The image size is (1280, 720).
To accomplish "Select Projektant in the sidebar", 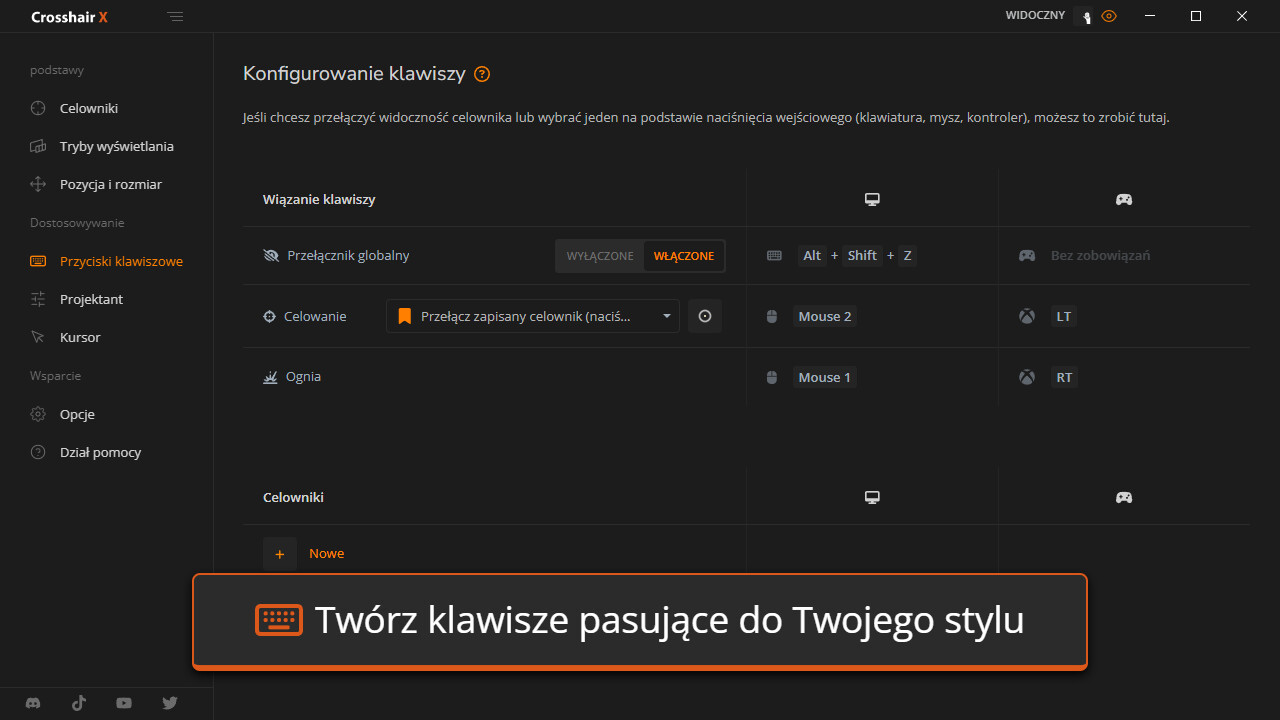I will pos(91,299).
